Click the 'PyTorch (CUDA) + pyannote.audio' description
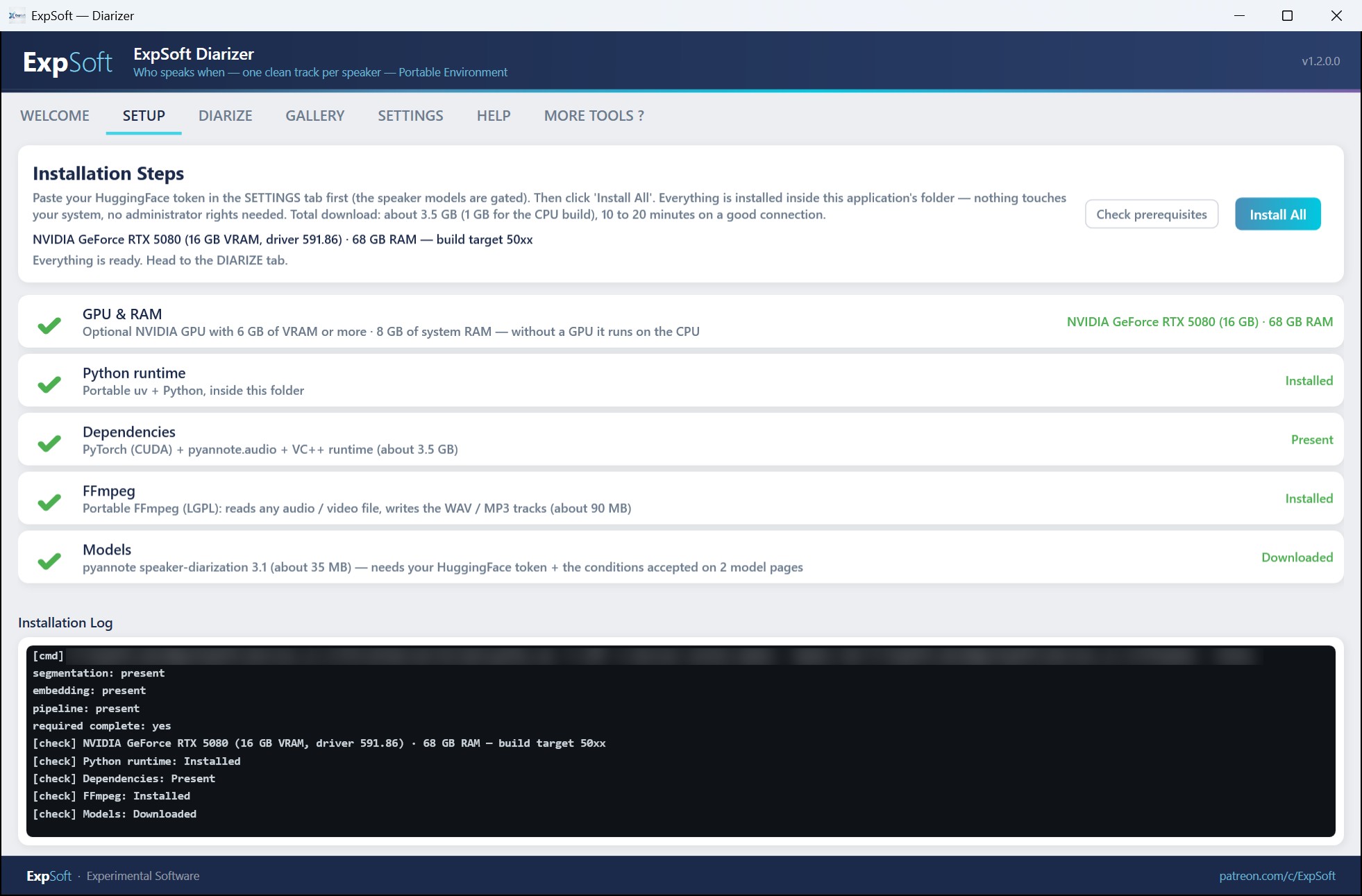 click(270, 450)
